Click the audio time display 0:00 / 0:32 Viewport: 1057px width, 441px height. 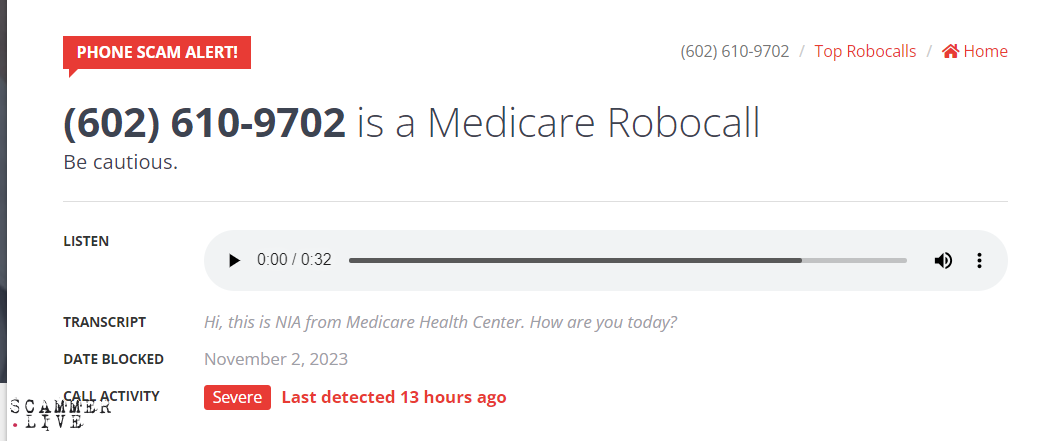point(294,260)
